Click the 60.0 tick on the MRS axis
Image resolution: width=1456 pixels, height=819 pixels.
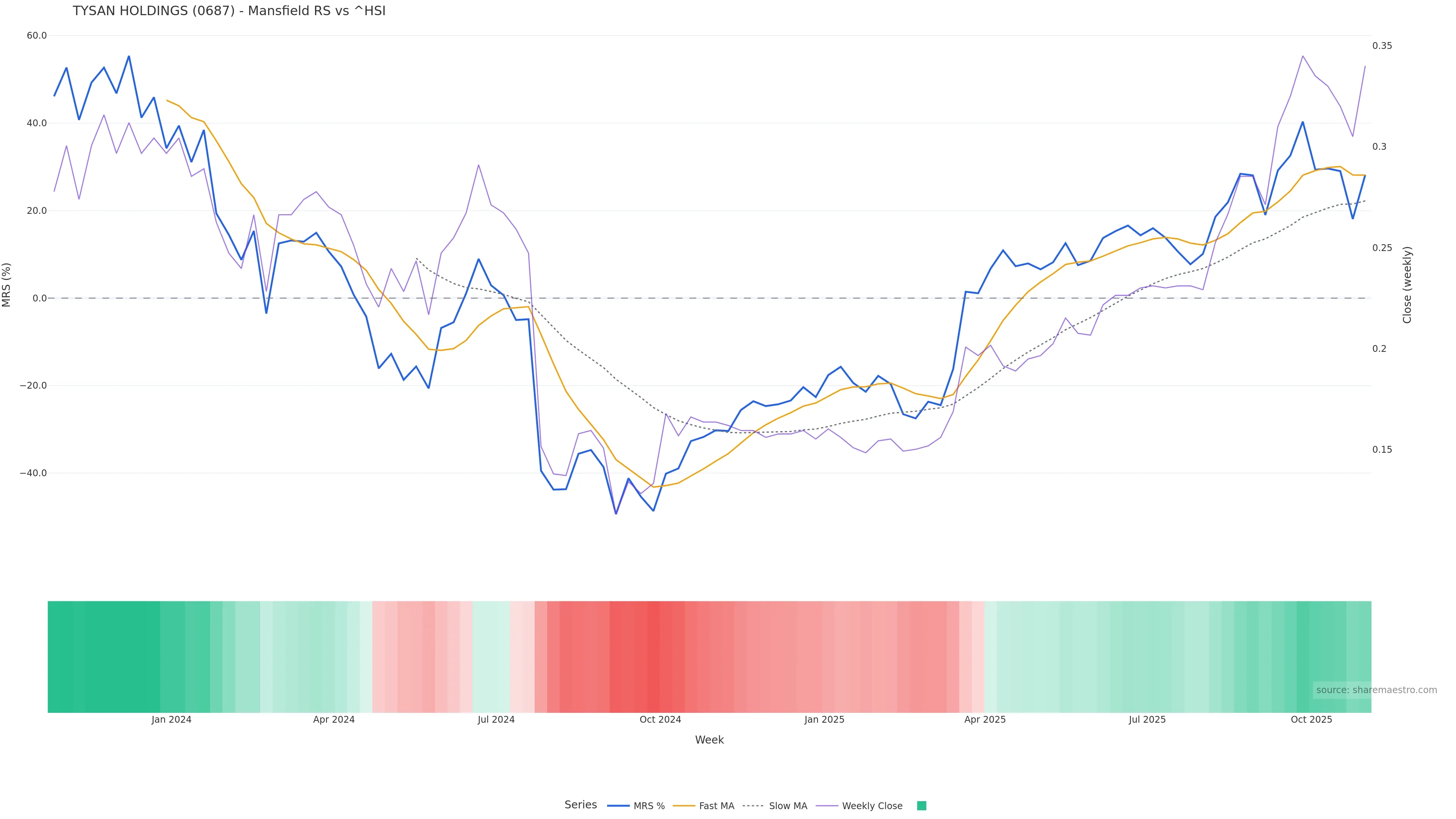pos(37,36)
